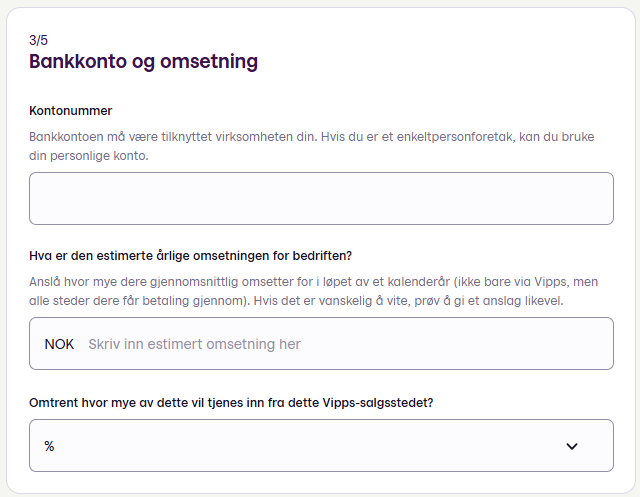640x497 pixels.
Task: Focus the Kontonummer input field
Action: [320, 198]
